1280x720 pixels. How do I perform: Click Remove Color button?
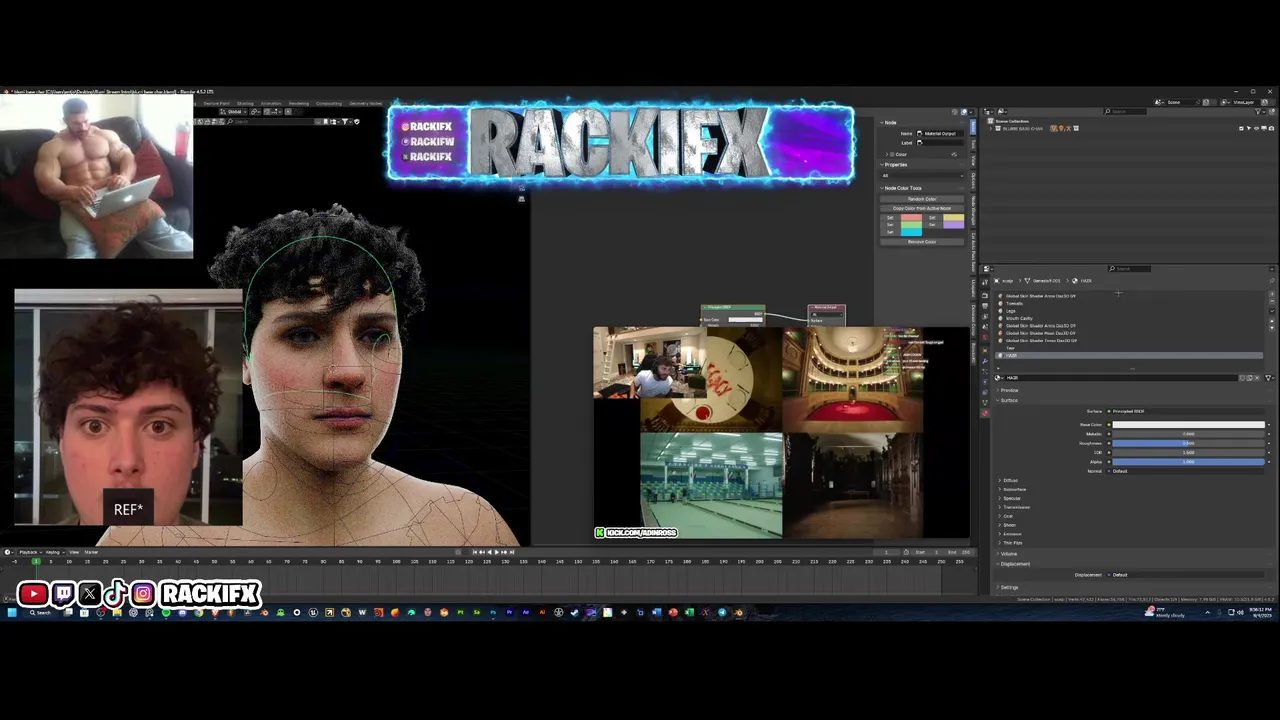click(x=922, y=241)
